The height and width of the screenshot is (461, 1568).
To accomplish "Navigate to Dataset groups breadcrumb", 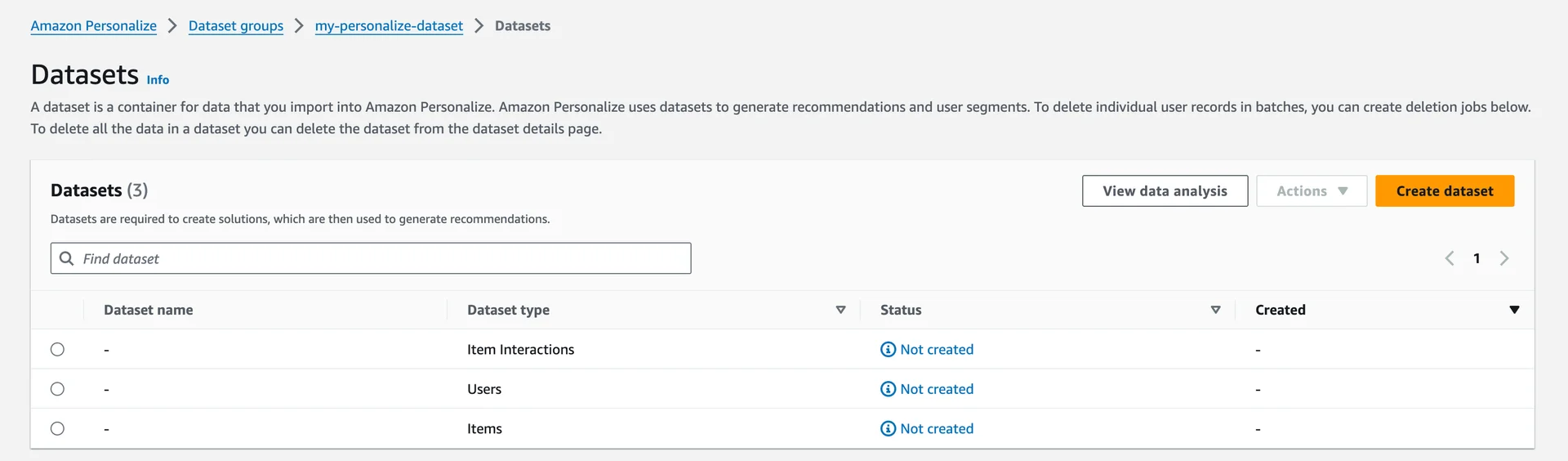I will (x=235, y=26).
